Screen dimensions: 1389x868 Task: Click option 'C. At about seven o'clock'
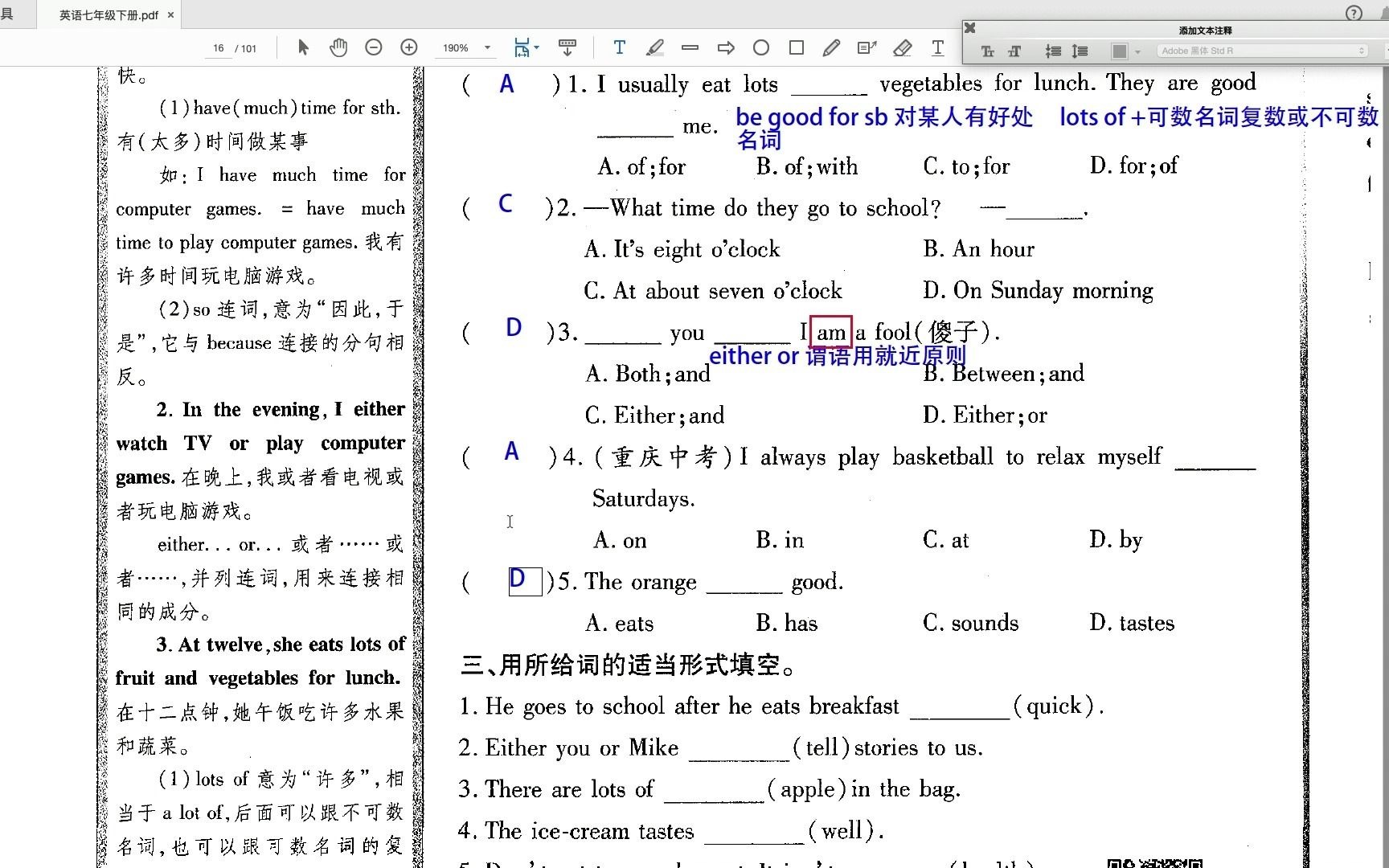point(713,290)
